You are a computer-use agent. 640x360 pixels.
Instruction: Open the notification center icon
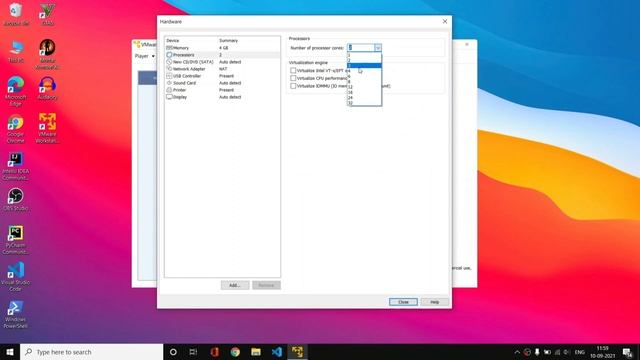(x=627, y=352)
